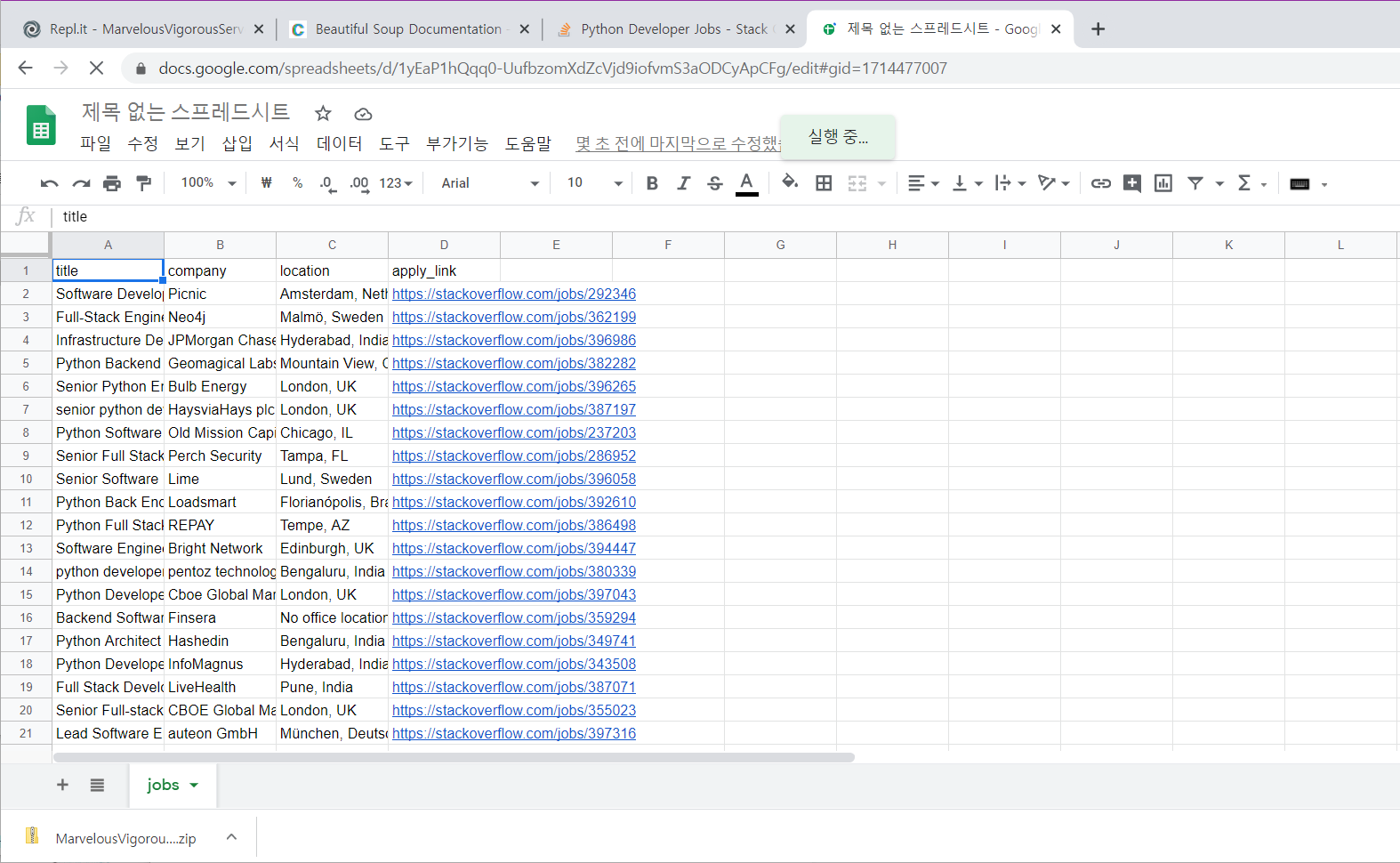Open the 부가기능 menu
This screenshot has height=863, width=1400.
457,143
